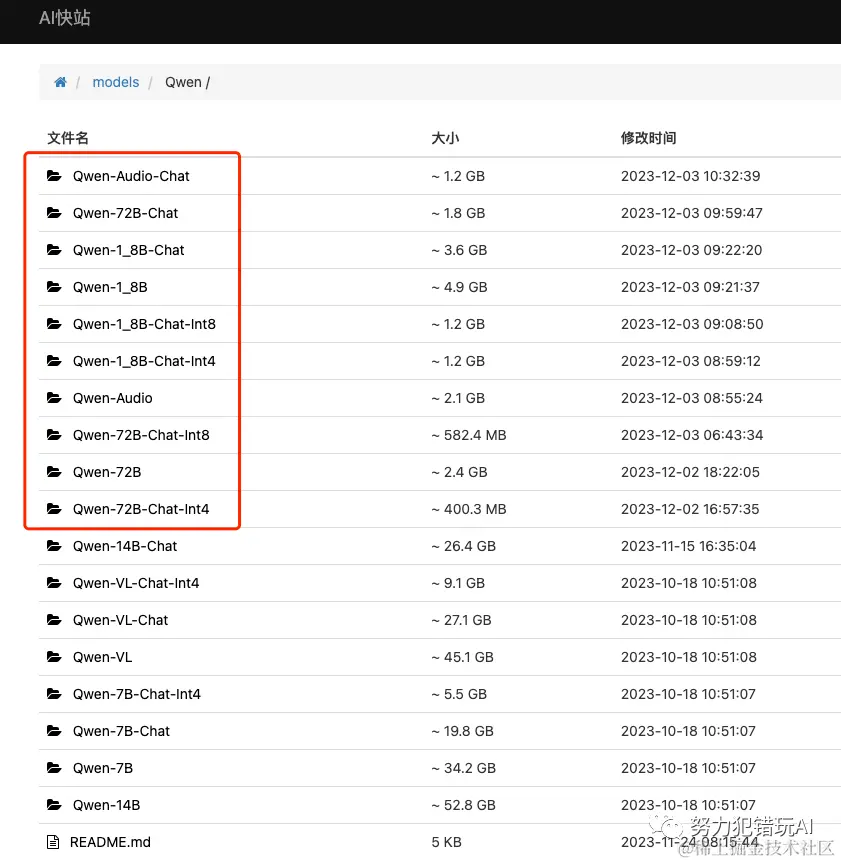
Task: Open the Qwen-1_8B-Chat-Int8 folder link
Action: point(144,323)
